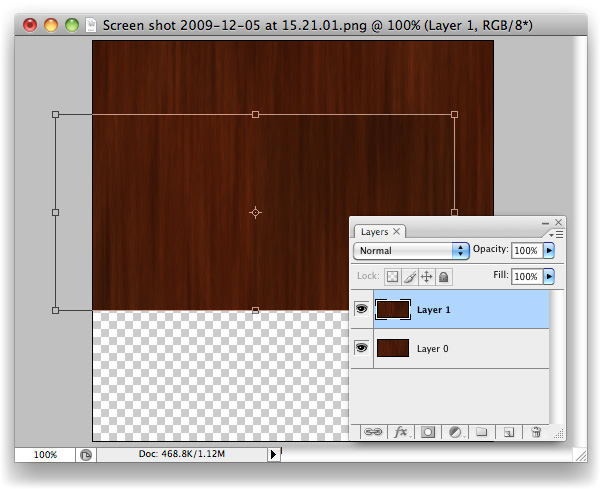
Task: Toggle lock image pixels brush icon
Action: 410,277
